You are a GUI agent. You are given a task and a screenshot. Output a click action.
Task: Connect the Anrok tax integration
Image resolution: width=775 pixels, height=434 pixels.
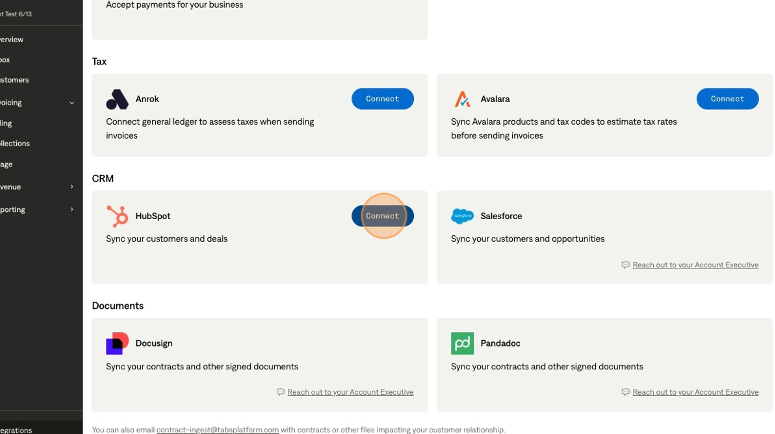(x=382, y=99)
